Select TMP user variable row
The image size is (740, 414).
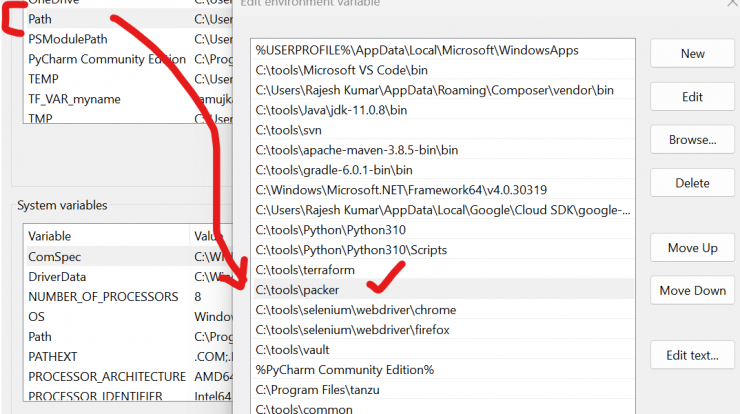click(x=128, y=117)
